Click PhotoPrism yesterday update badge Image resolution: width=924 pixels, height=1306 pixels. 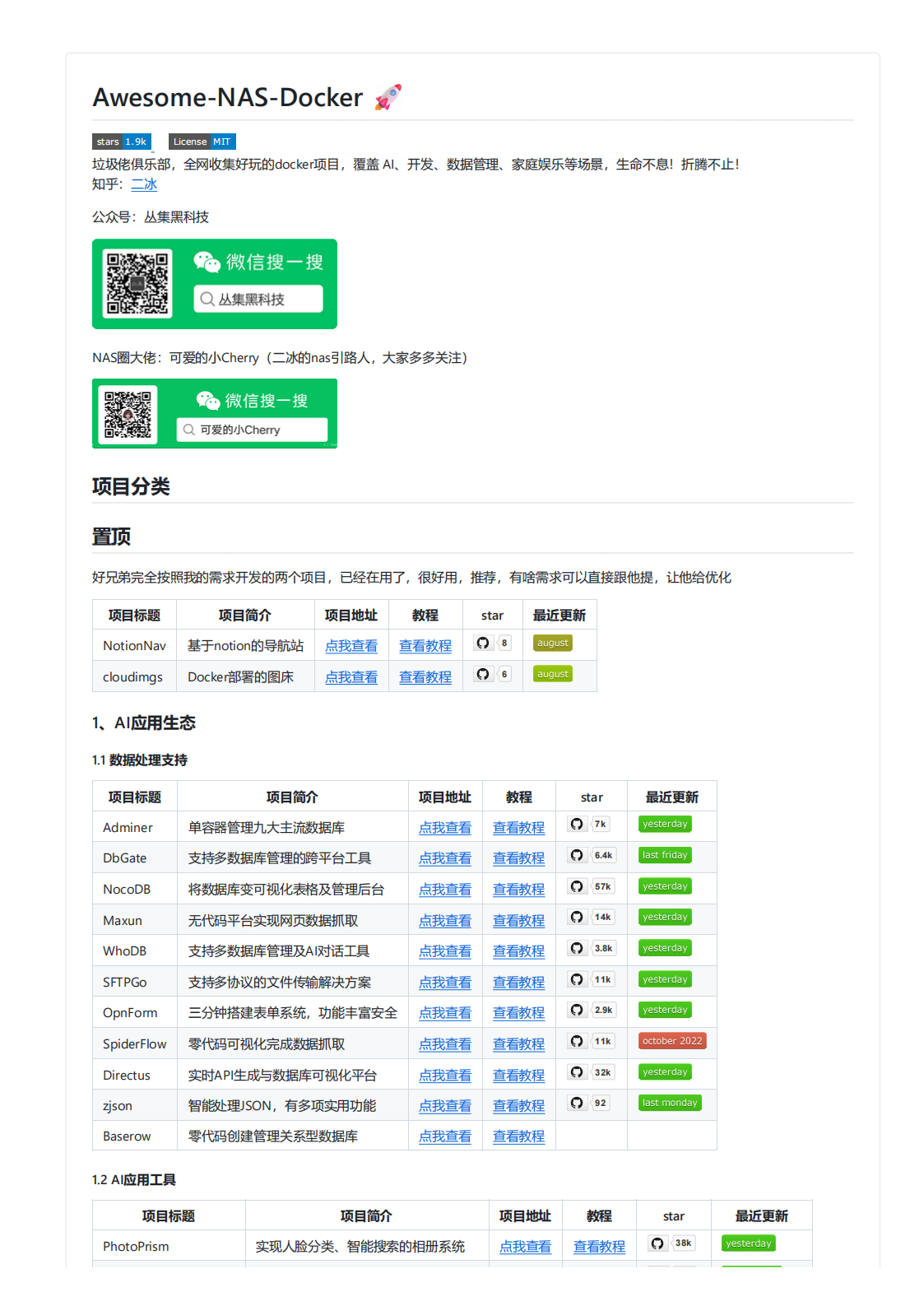[x=749, y=1243]
